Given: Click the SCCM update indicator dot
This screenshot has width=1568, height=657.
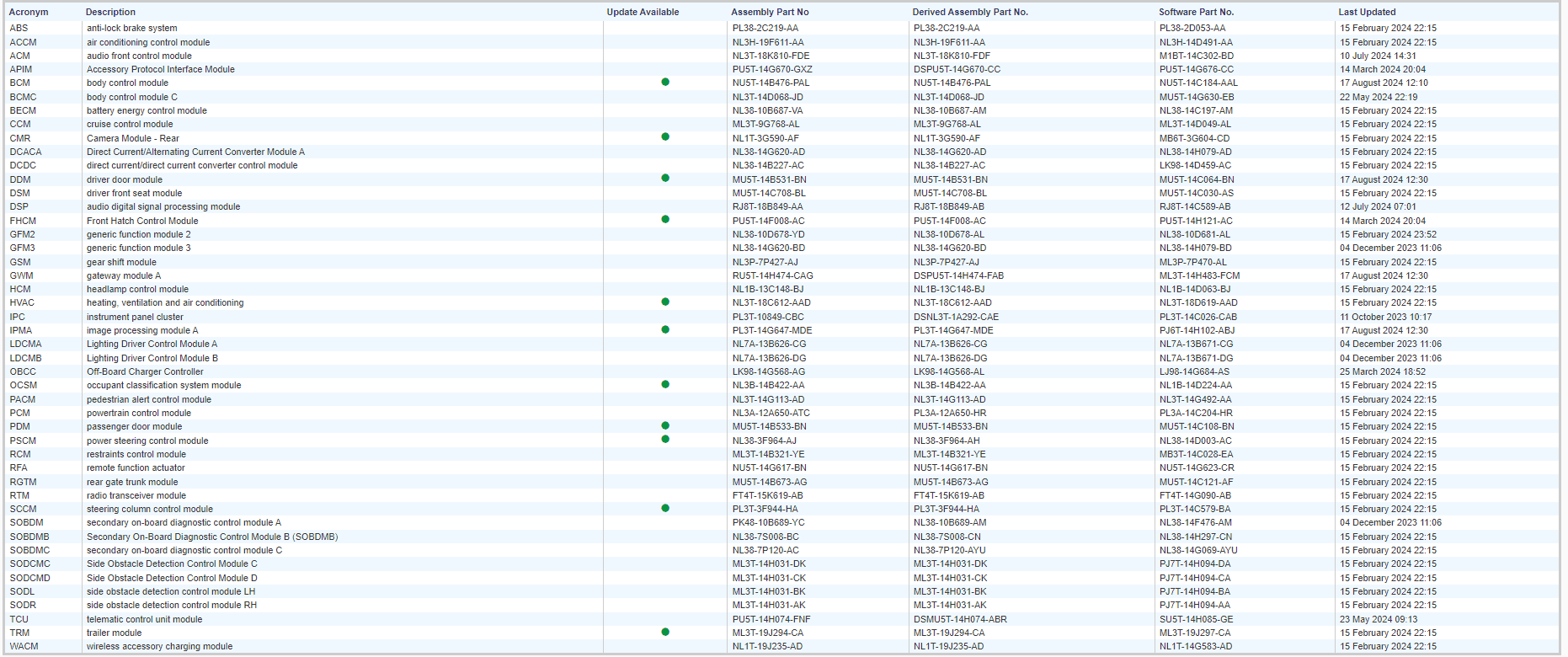Looking at the screenshot, I should coord(665,509).
